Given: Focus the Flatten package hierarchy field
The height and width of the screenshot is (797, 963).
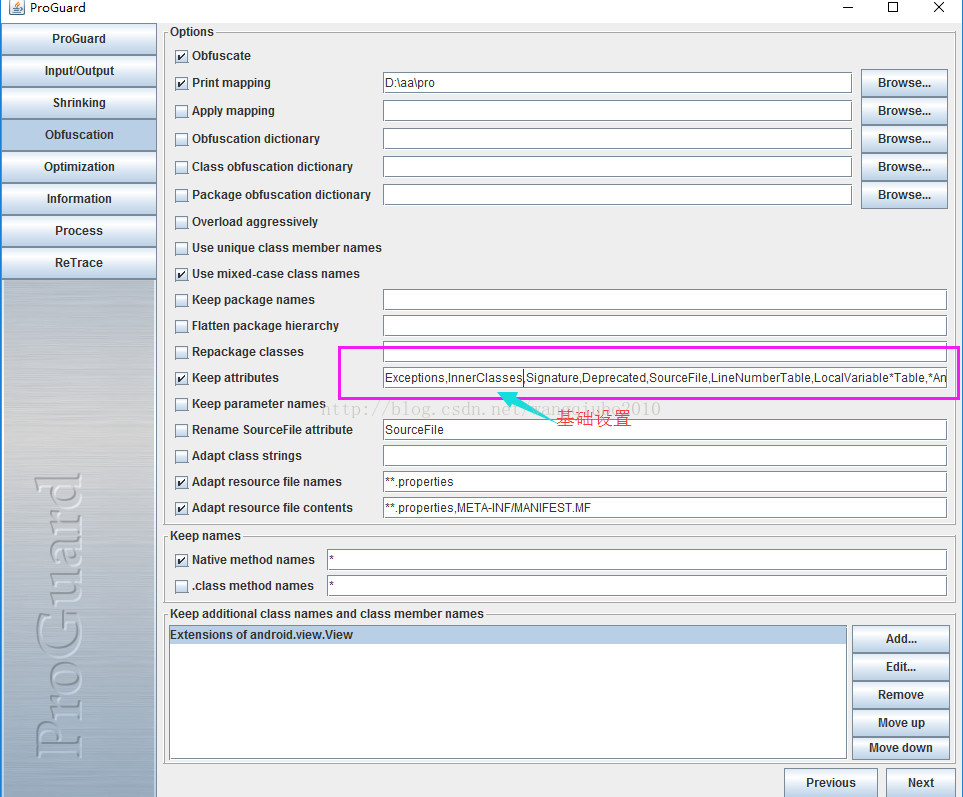Looking at the screenshot, I should (x=665, y=325).
